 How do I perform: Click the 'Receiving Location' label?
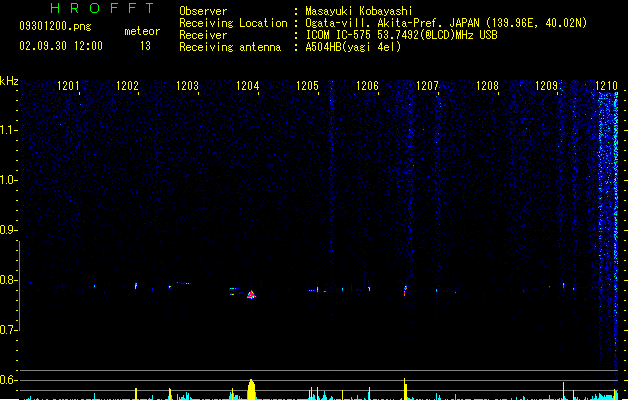tap(233, 23)
